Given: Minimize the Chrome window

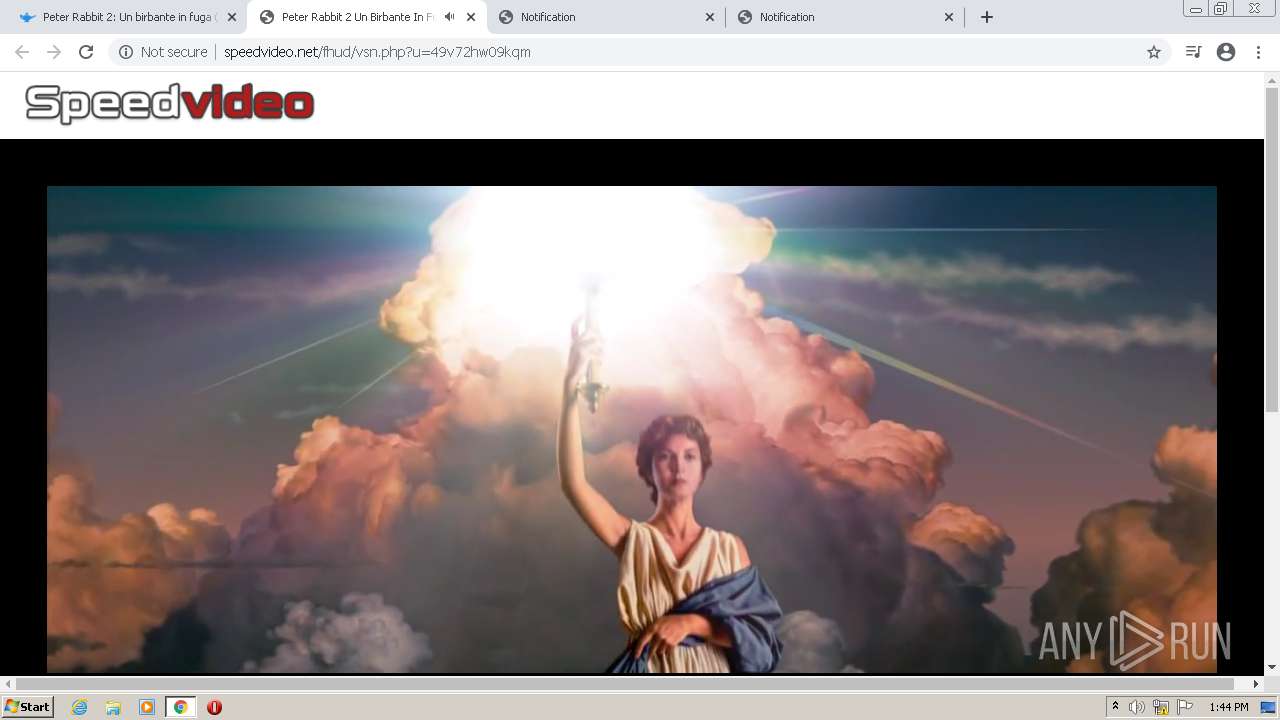Looking at the screenshot, I should (1196, 9).
